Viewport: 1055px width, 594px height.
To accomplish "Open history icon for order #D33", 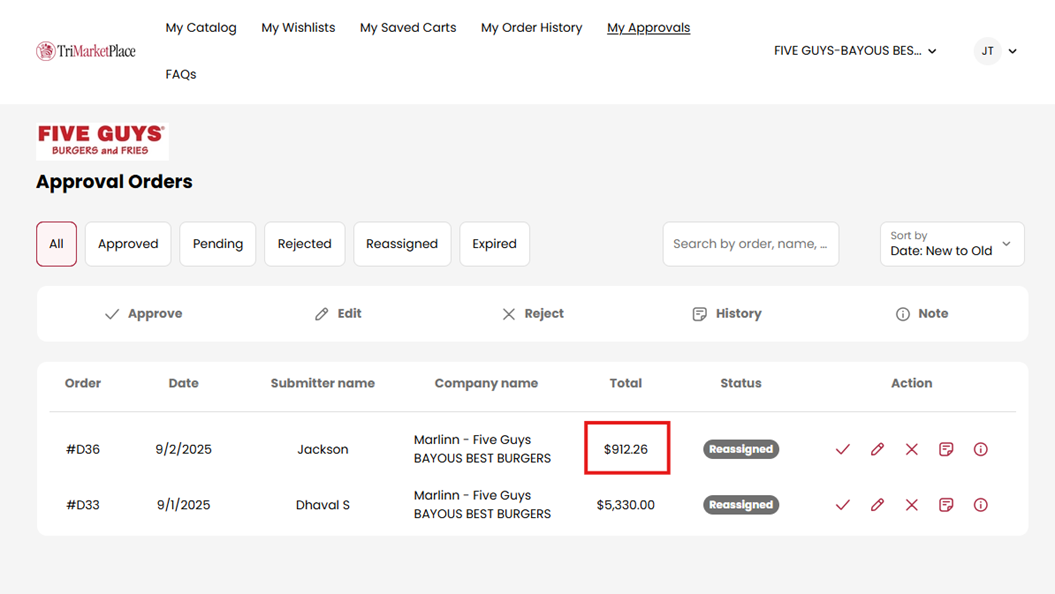I will tap(946, 505).
